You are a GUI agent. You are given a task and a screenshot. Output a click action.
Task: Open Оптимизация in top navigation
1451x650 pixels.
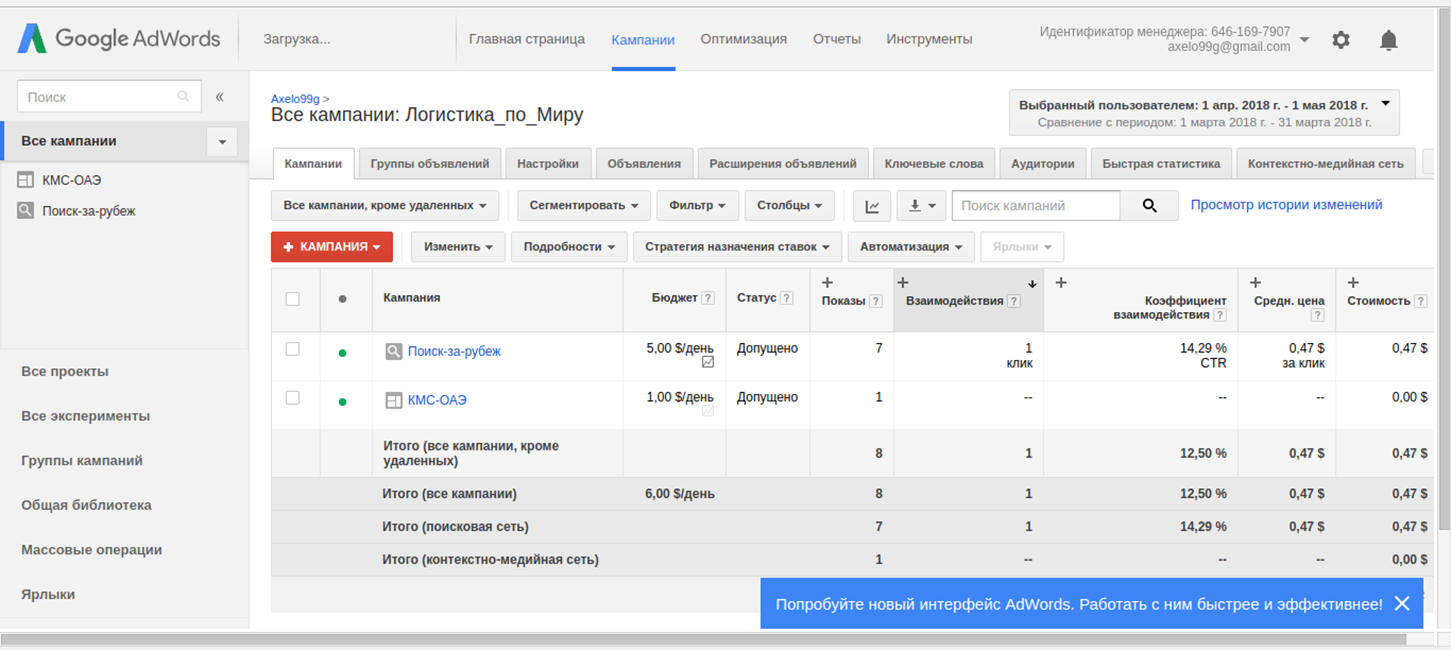pyautogui.click(x=743, y=39)
